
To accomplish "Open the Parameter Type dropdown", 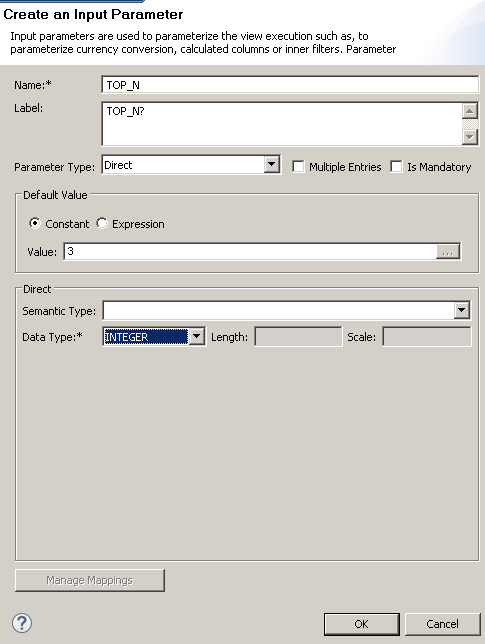I will click(x=271, y=165).
